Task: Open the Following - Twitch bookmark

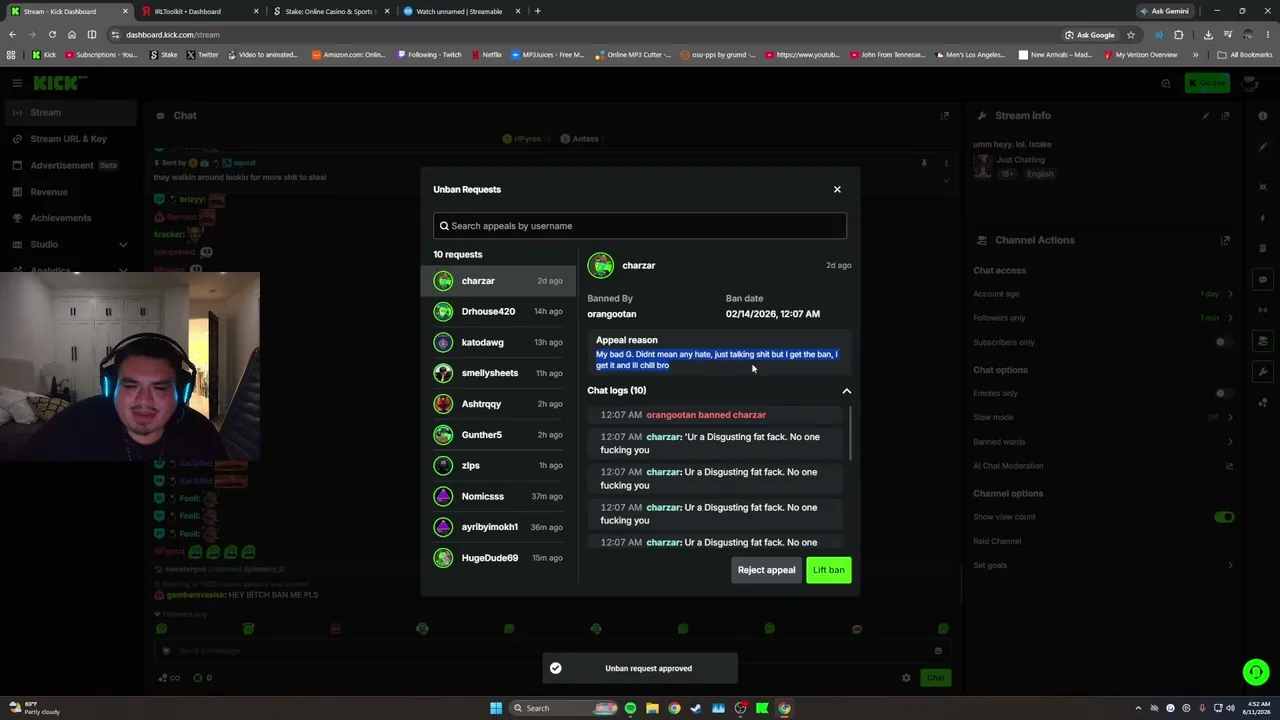Action: [x=429, y=55]
